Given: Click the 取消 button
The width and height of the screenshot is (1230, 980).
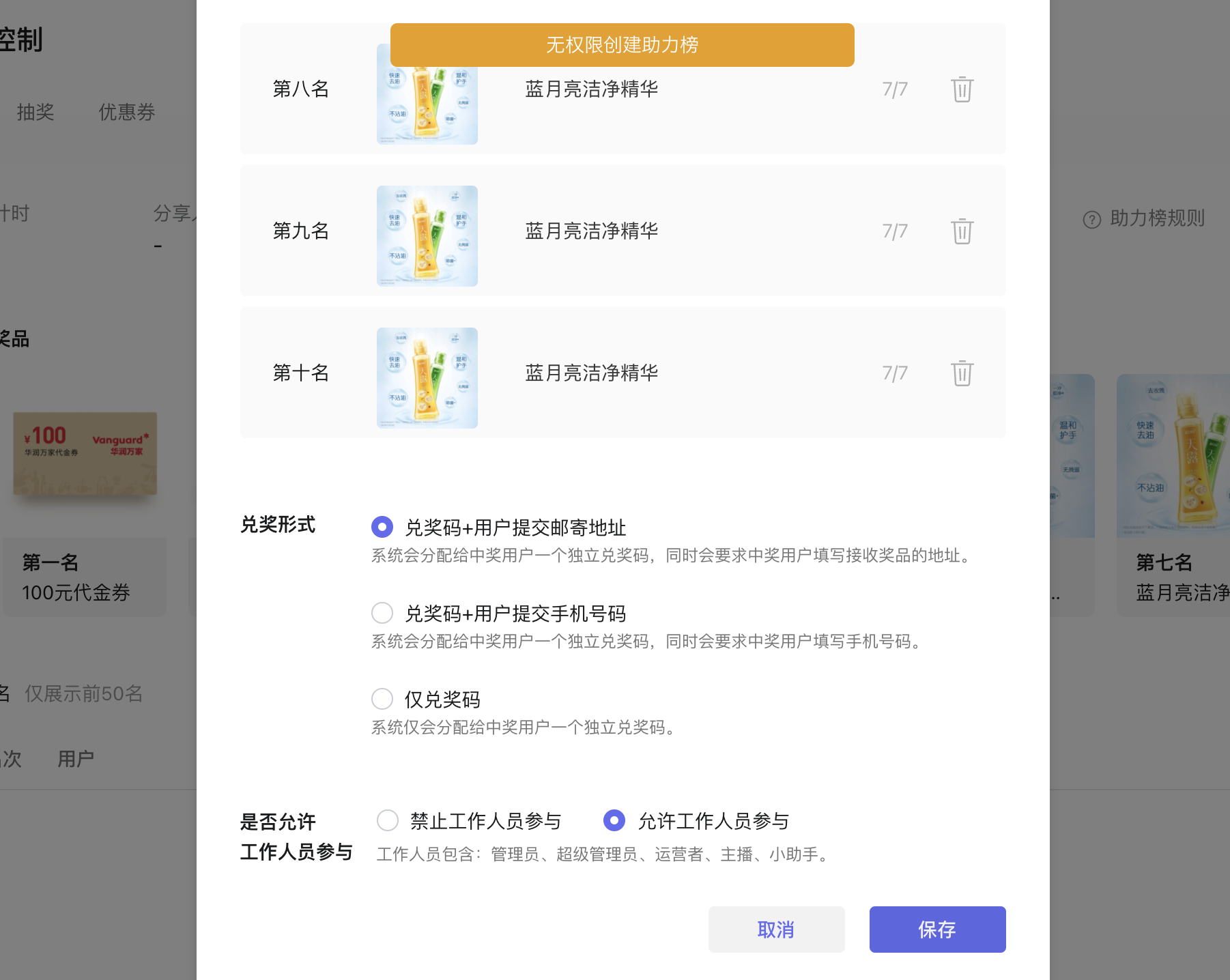Looking at the screenshot, I should pos(777,929).
